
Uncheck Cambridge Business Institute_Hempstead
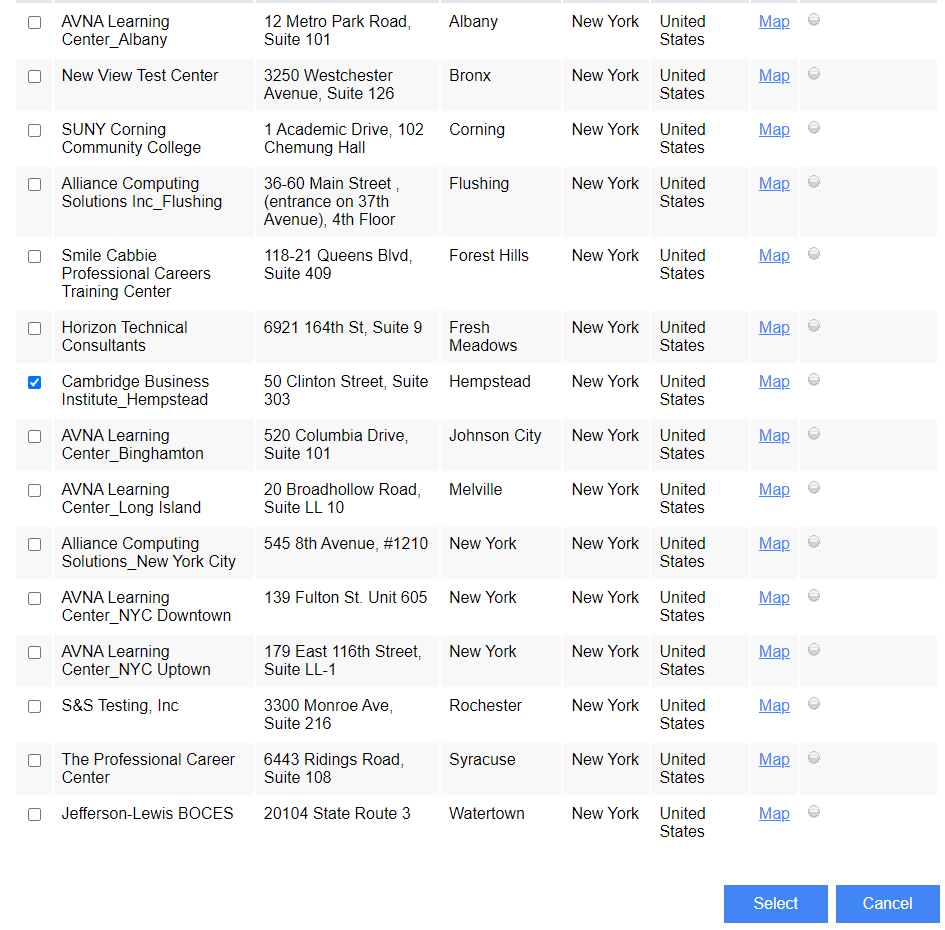[x=34, y=382]
